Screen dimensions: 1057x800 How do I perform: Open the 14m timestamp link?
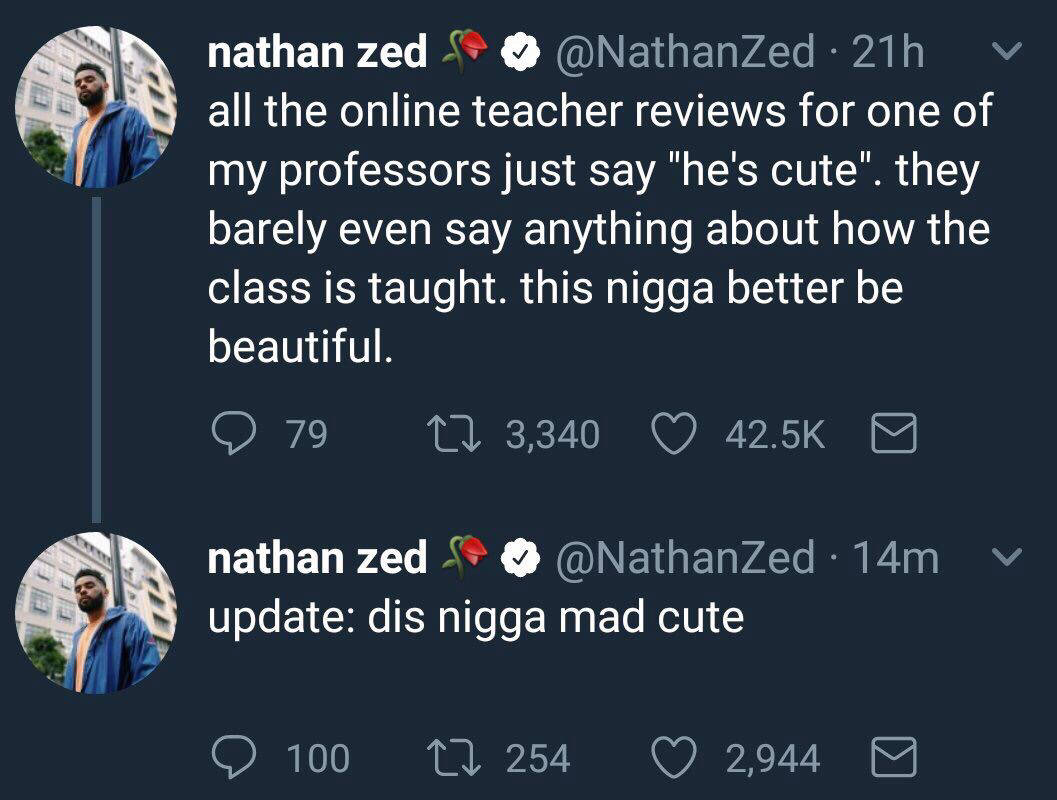click(x=895, y=558)
